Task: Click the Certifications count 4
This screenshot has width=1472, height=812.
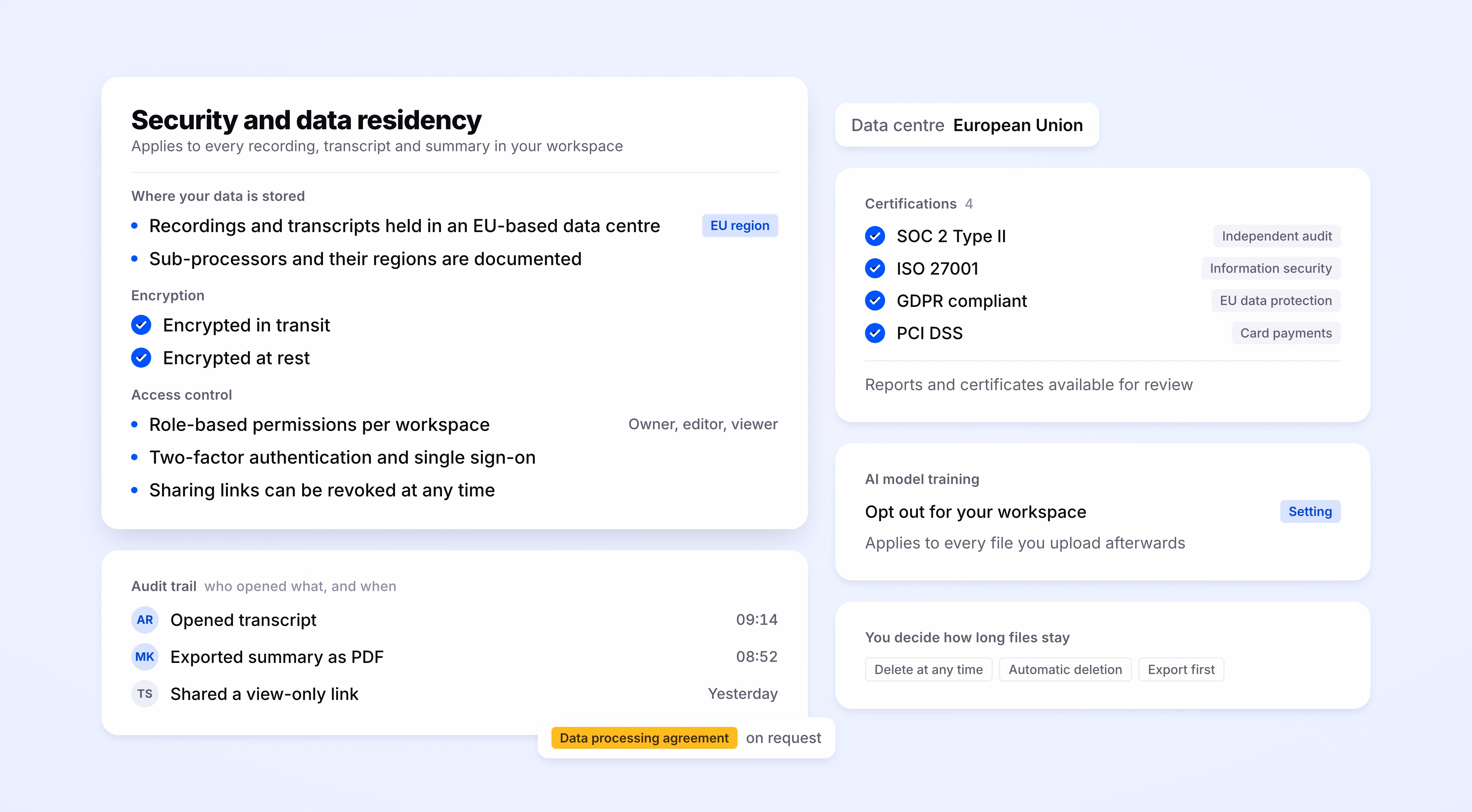Action: pyautogui.click(x=969, y=204)
